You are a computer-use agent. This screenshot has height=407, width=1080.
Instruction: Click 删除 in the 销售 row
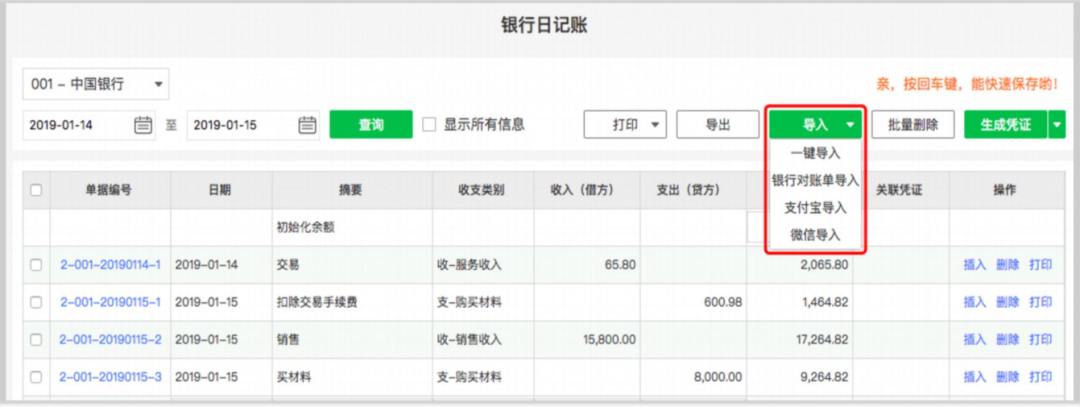click(1008, 340)
